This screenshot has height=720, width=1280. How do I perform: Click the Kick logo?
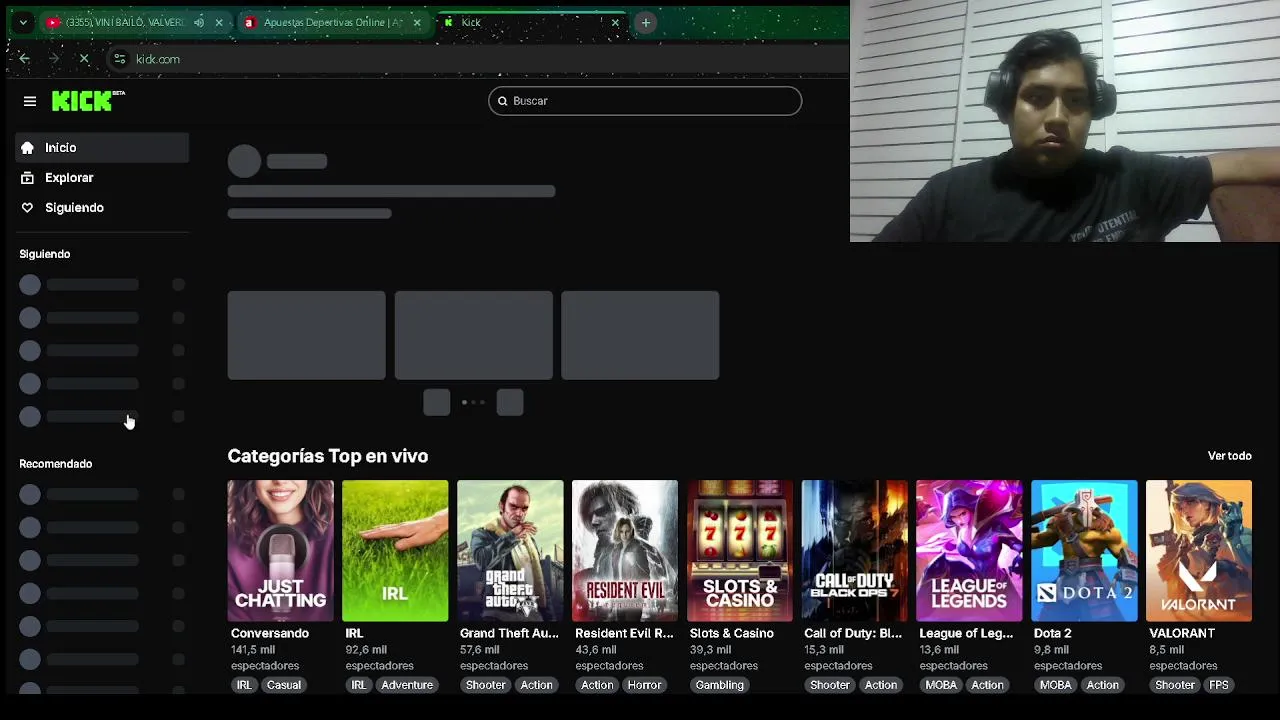(x=88, y=100)
